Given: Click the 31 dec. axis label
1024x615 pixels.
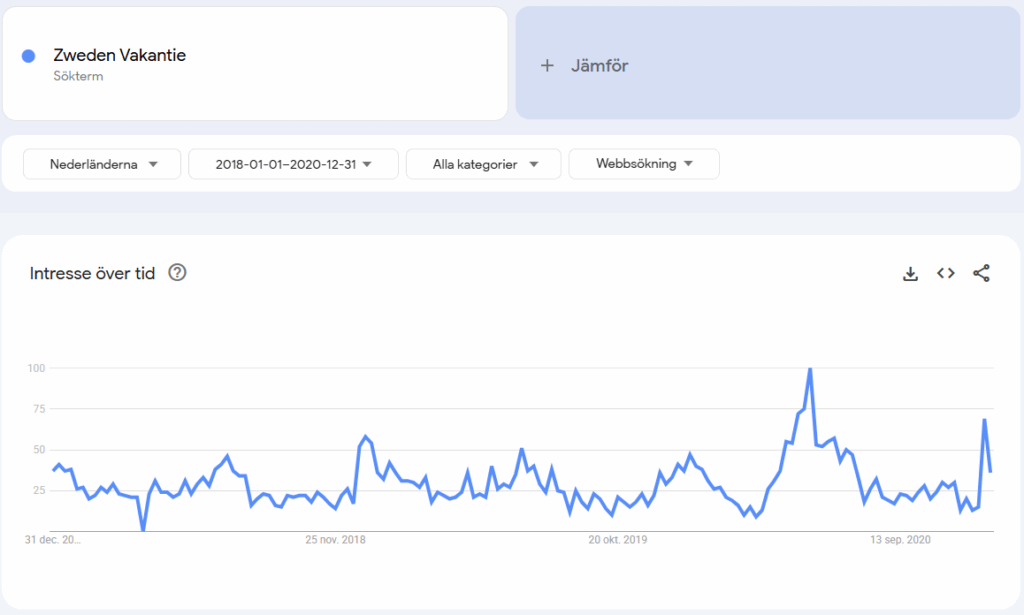Looking at the screenshot, I should (x=53, y=540).
